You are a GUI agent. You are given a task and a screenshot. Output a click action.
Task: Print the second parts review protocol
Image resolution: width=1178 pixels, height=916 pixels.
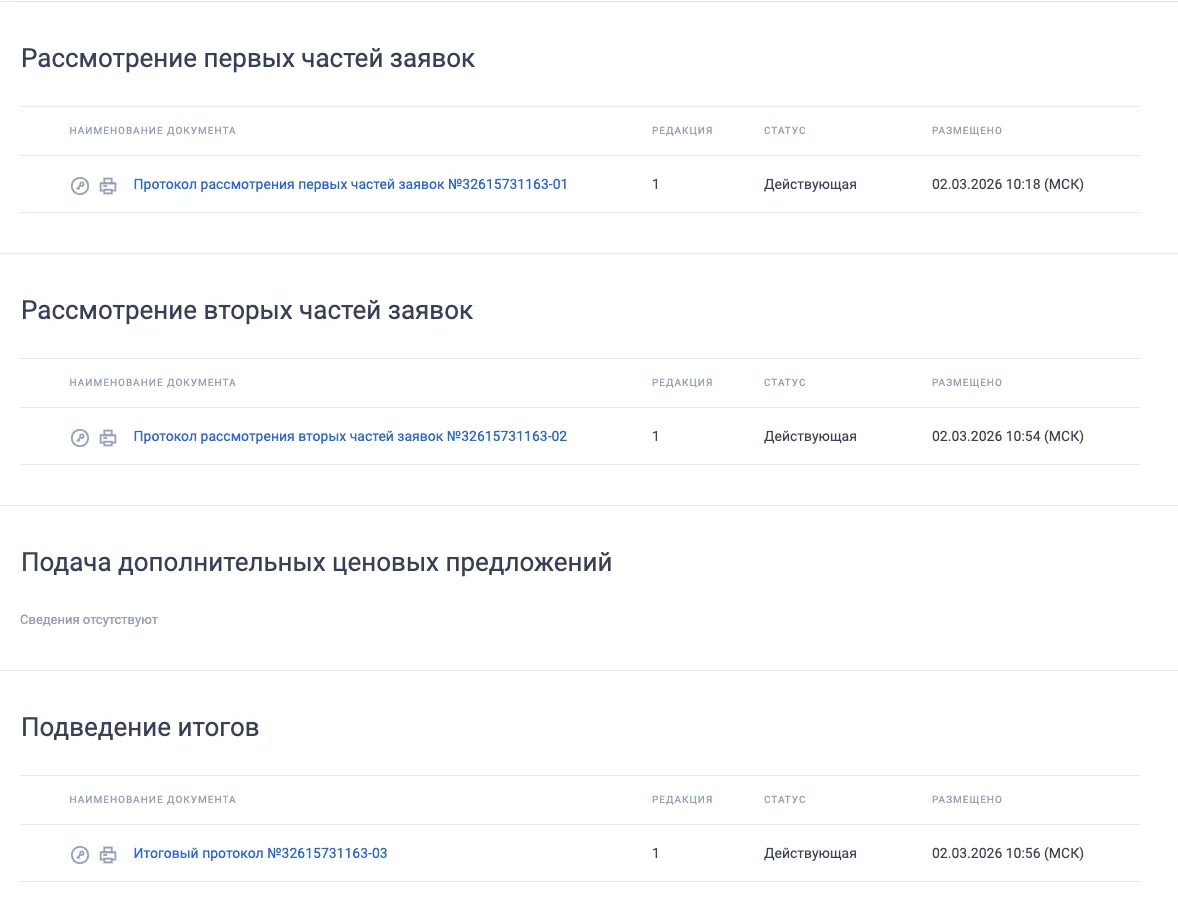point(108,437)
